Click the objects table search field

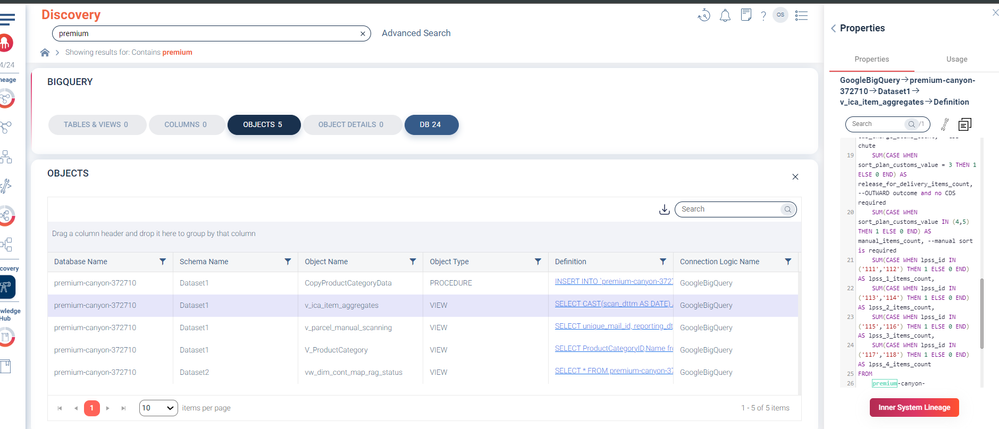(728, 210)
